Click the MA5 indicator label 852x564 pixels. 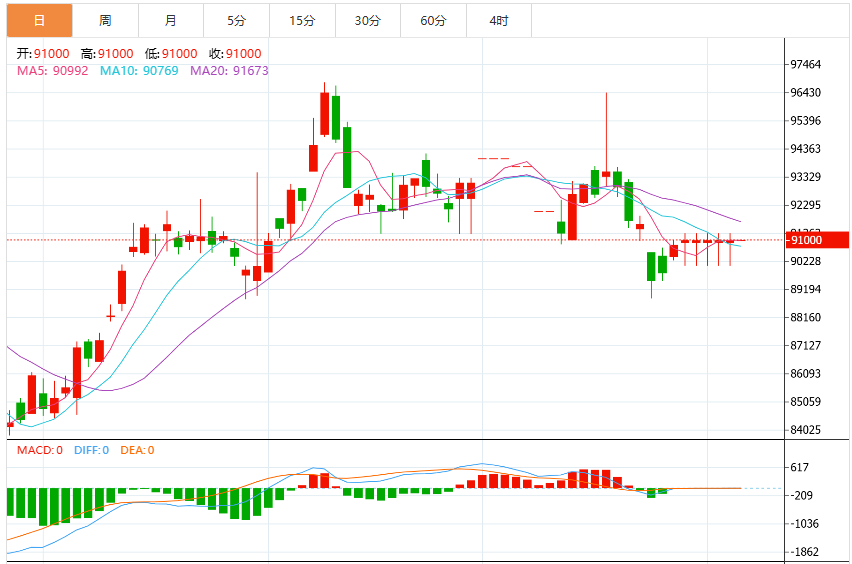tap(53, 71)
